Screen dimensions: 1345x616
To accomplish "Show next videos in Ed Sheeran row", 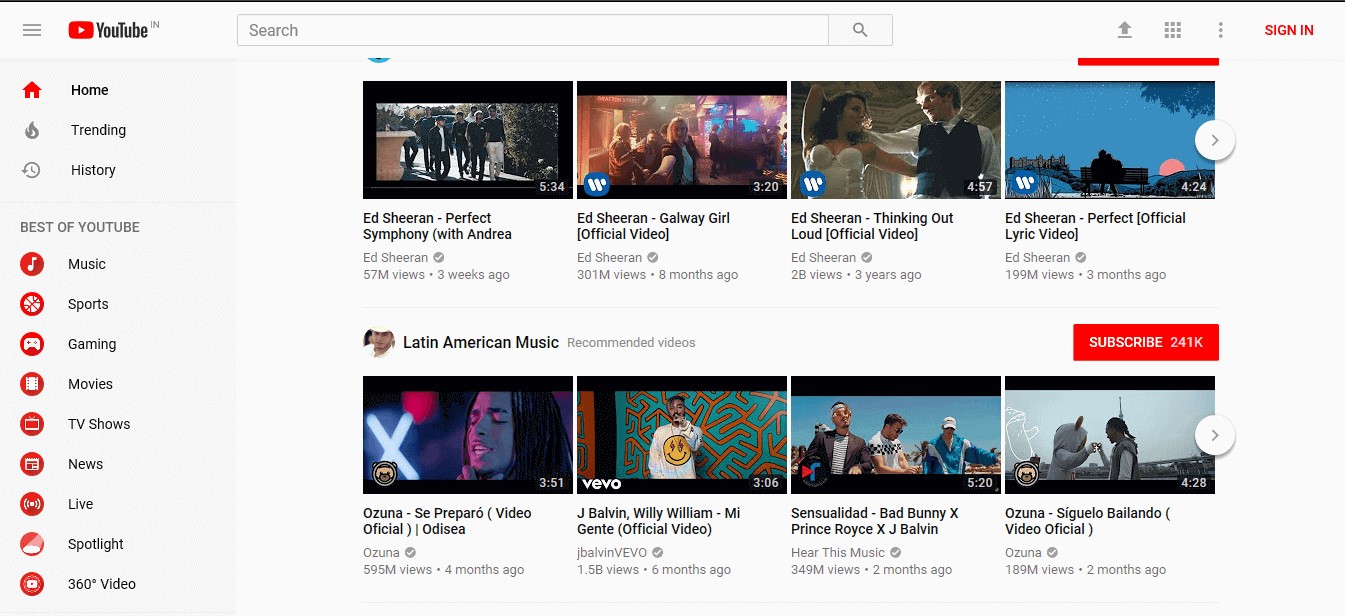I will click(x=1215, y=140).
